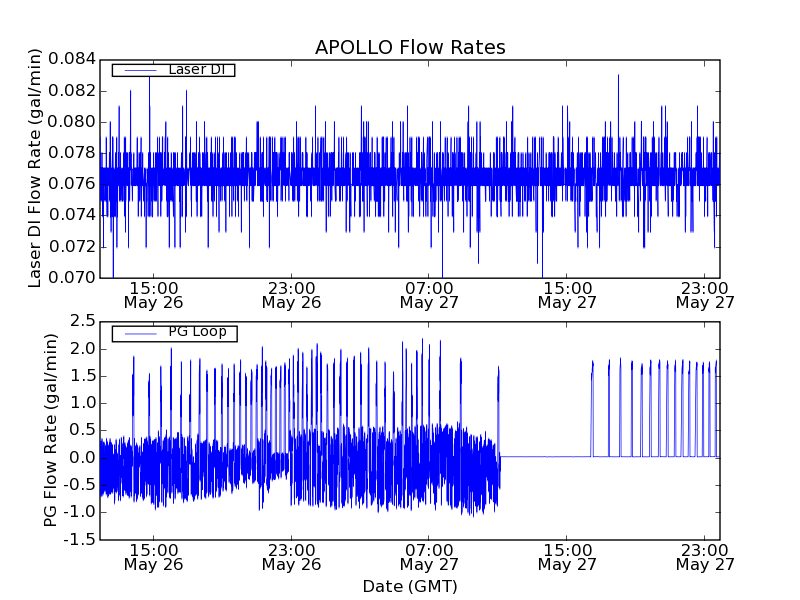Click top plot's "23:00 May 26" time tick
800x600 pixels.
pyautogui.click(x=291, y=294)
